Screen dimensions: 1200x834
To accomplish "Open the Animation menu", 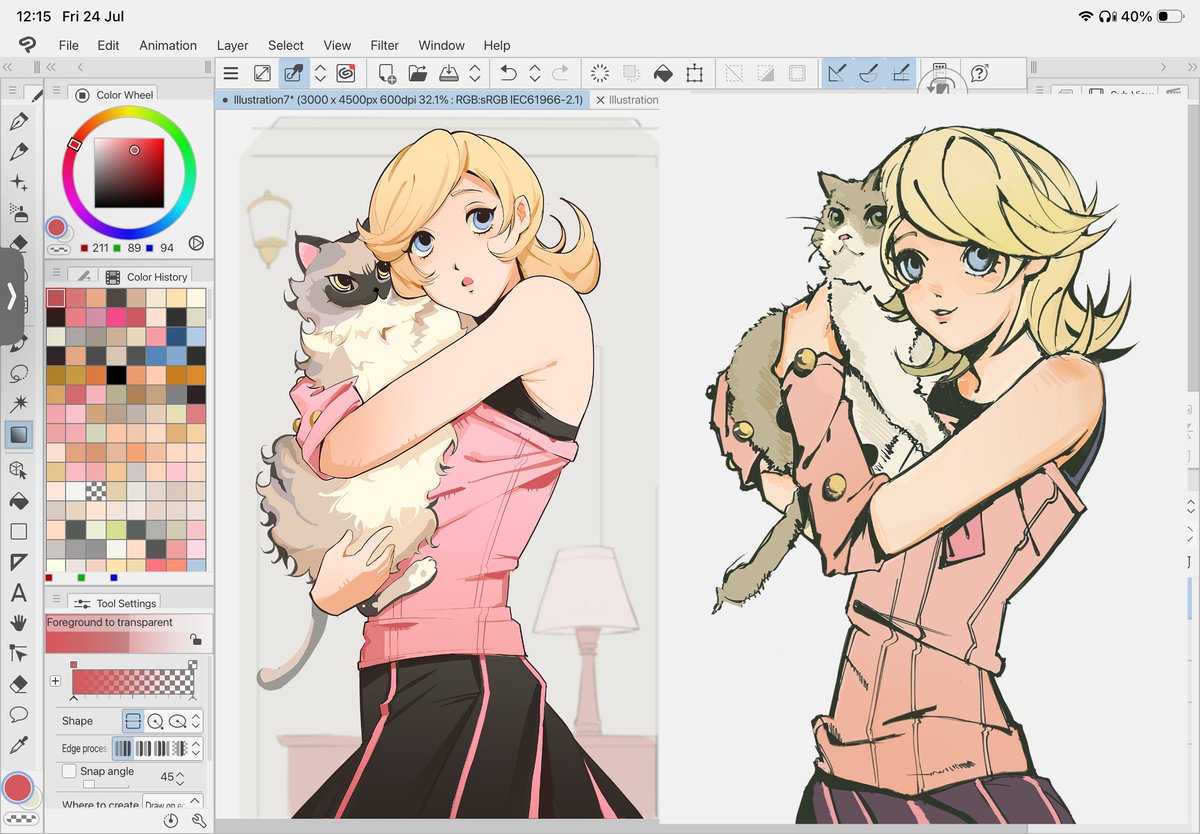I will [168, 45].
